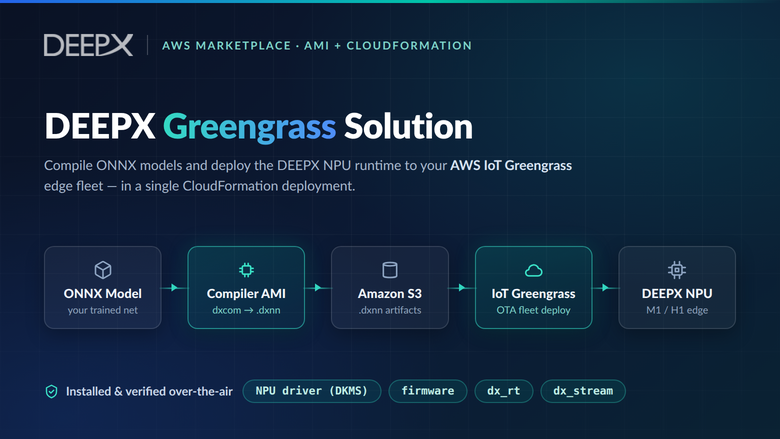The height and width of the screenshot is (439, 780).
Task: Click the DEEPX logo
Action: click(88, 45)
